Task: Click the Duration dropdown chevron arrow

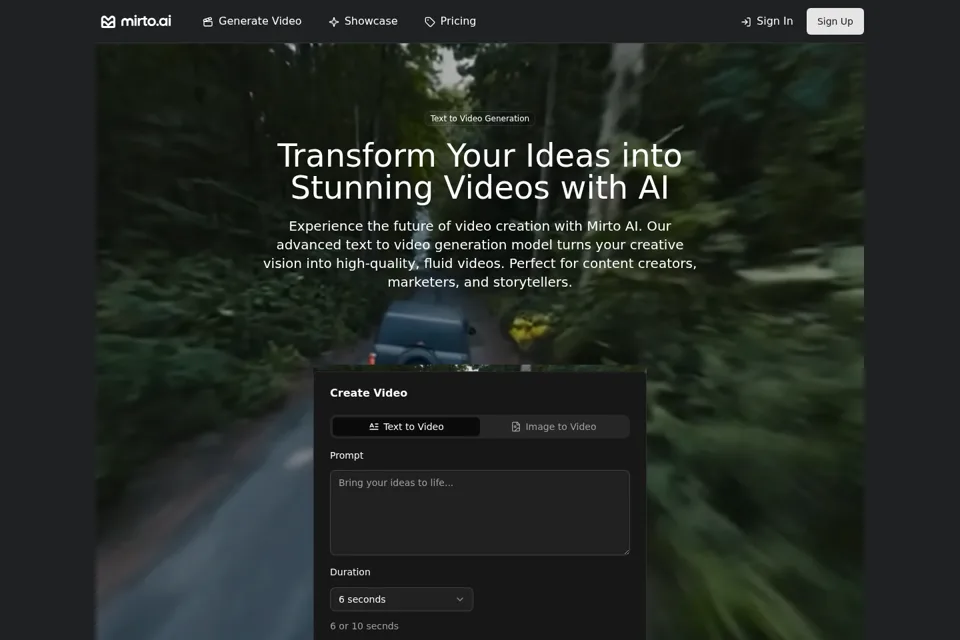Action: [460, 600]
